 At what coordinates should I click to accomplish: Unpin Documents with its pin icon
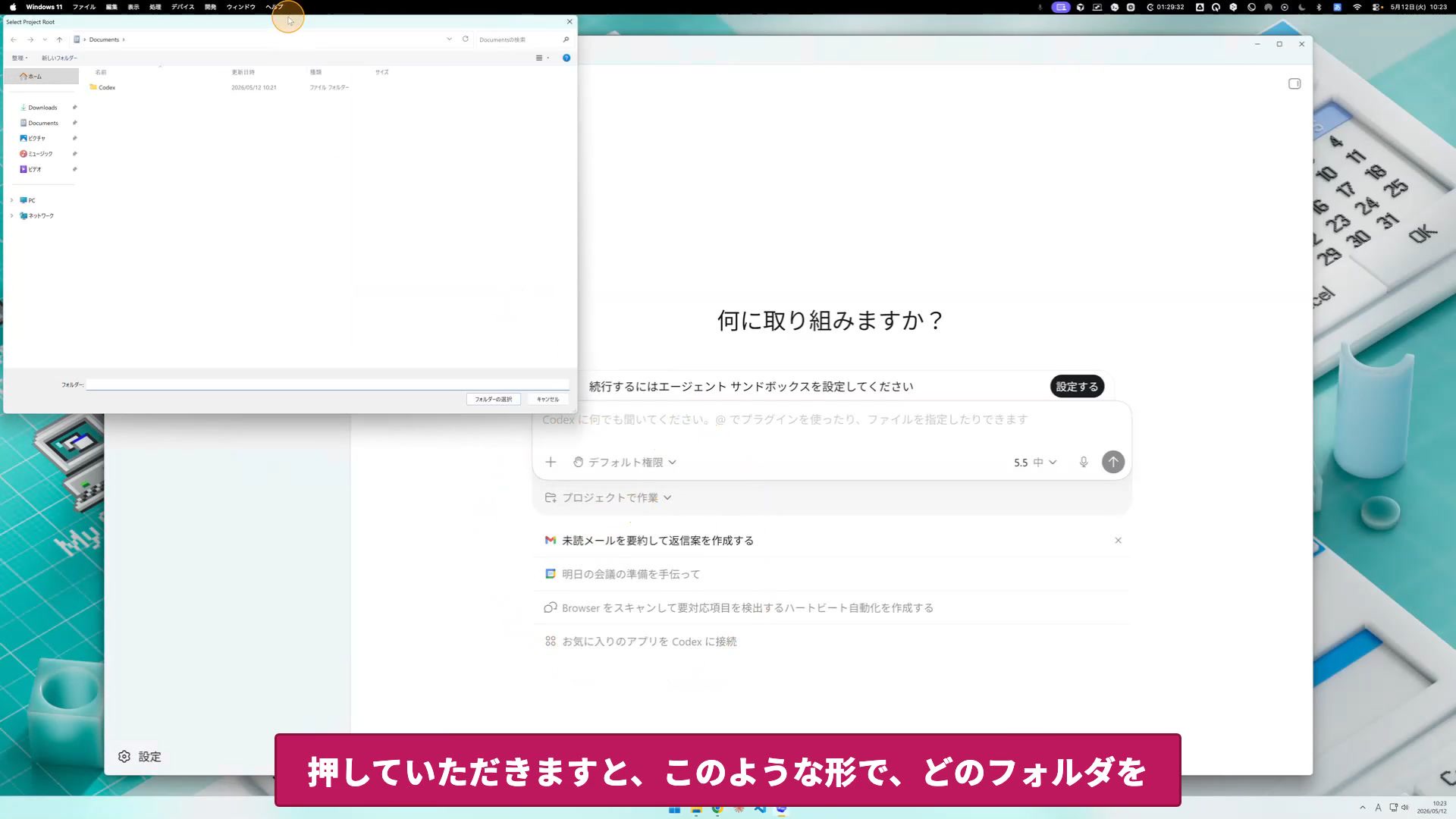tap(74, 123)
